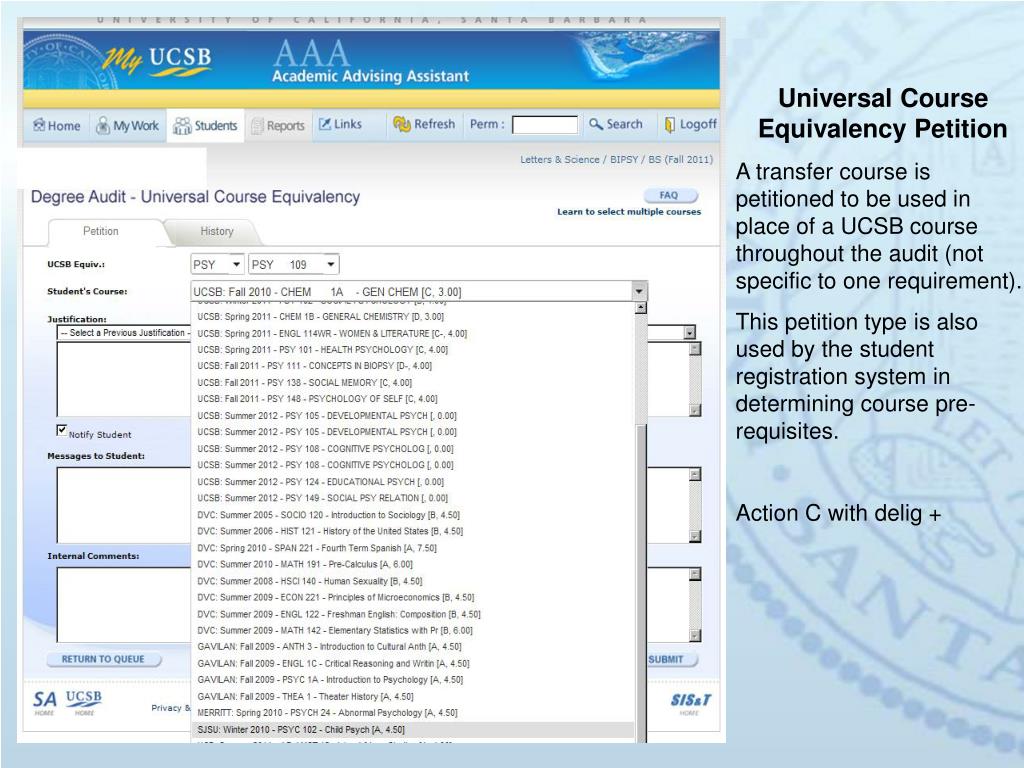Click the Return to Queue button
This screenshot has width=1024, height=768.
pyautogui.click(x=103, y=659)
